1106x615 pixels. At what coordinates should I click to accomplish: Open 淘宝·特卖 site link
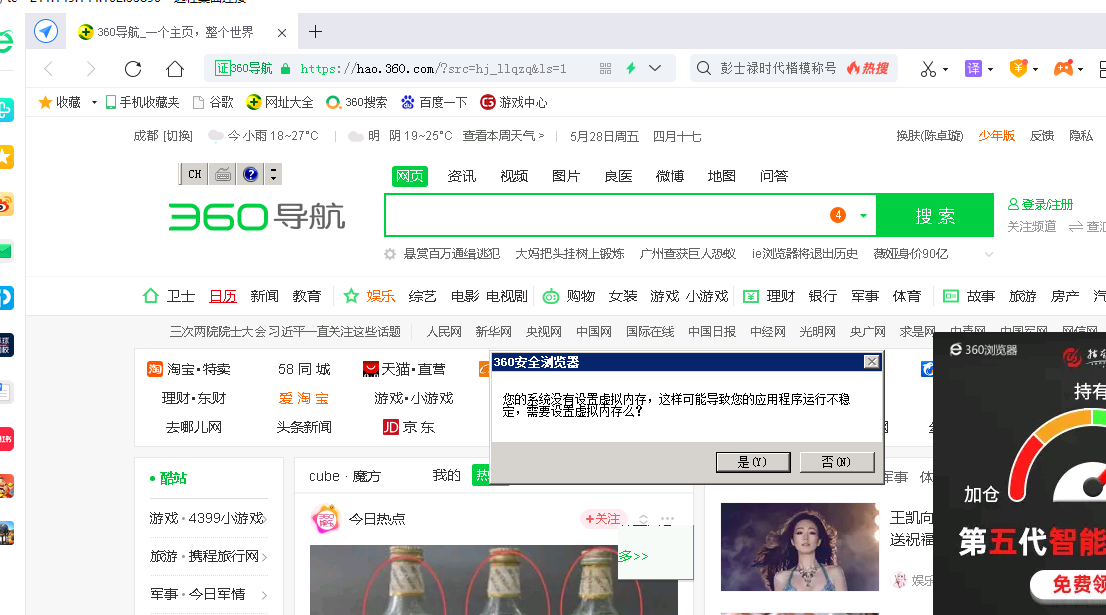point(188,369)
